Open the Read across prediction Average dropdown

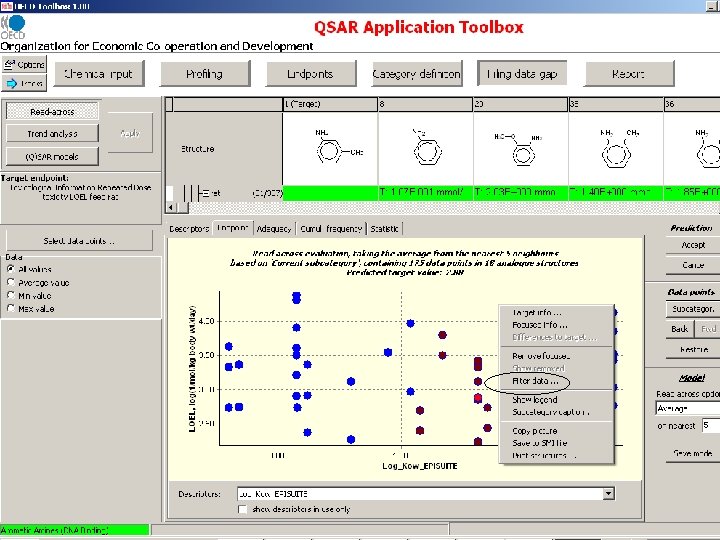pos(687,408)
